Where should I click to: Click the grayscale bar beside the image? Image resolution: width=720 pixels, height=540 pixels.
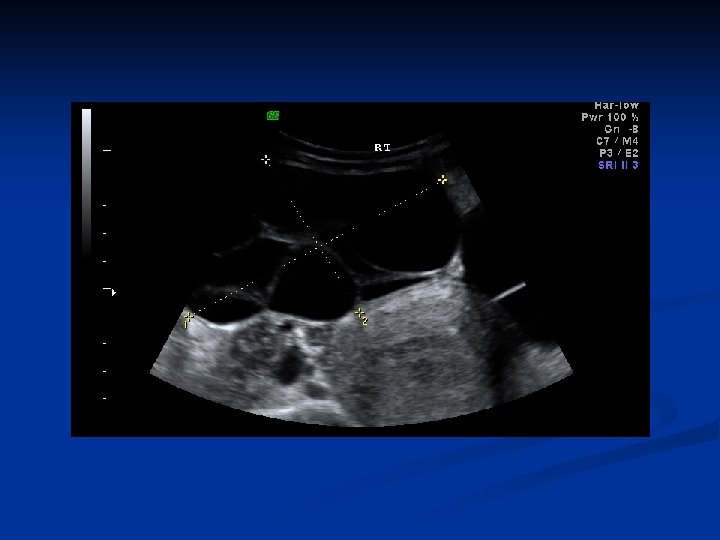point(86,182)
